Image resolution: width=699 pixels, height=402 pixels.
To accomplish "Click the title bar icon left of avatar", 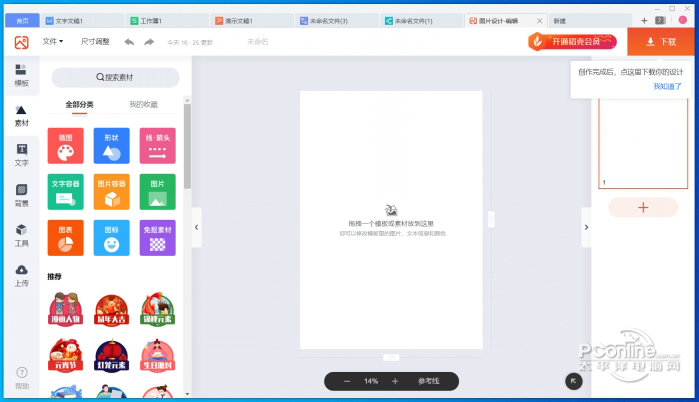I will [660, 21].
